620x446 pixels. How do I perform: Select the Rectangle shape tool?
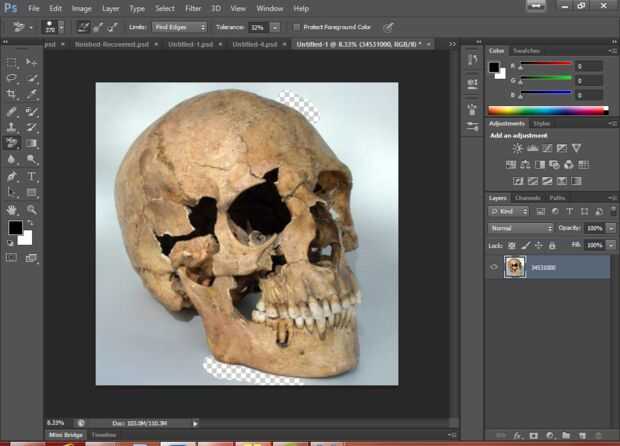click(31, 193)
